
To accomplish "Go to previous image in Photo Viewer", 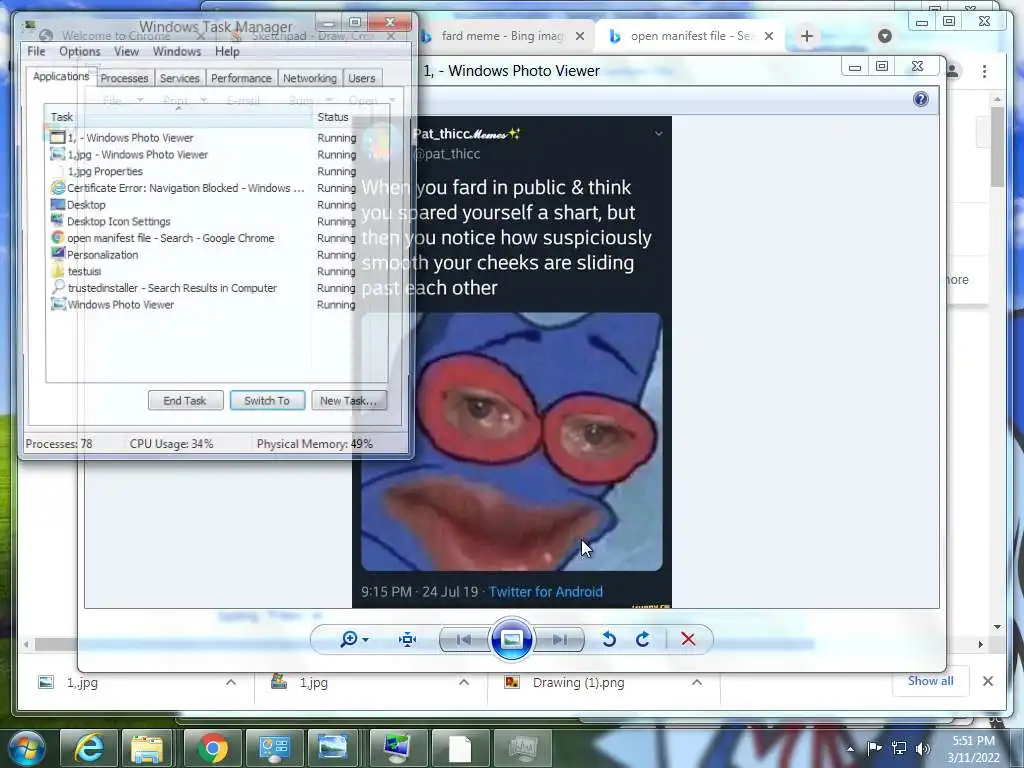I will (x=464, y=639).
